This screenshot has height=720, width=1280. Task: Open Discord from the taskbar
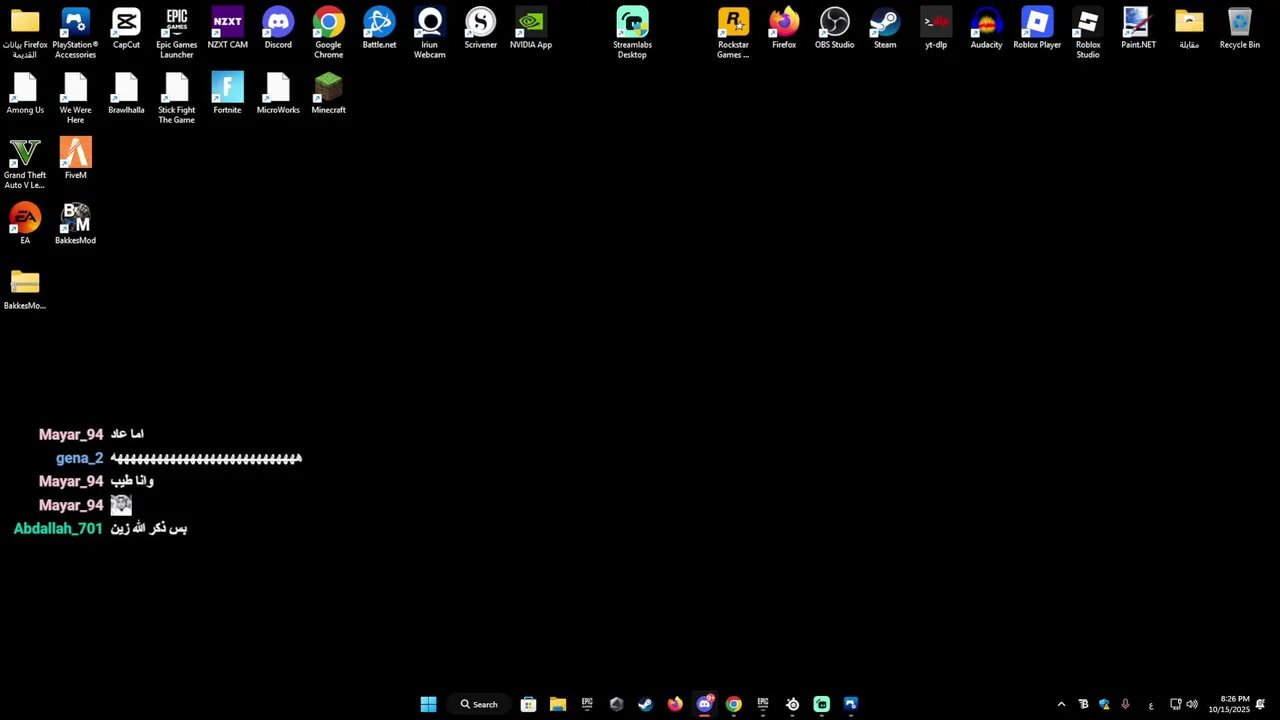coord(704,704)
